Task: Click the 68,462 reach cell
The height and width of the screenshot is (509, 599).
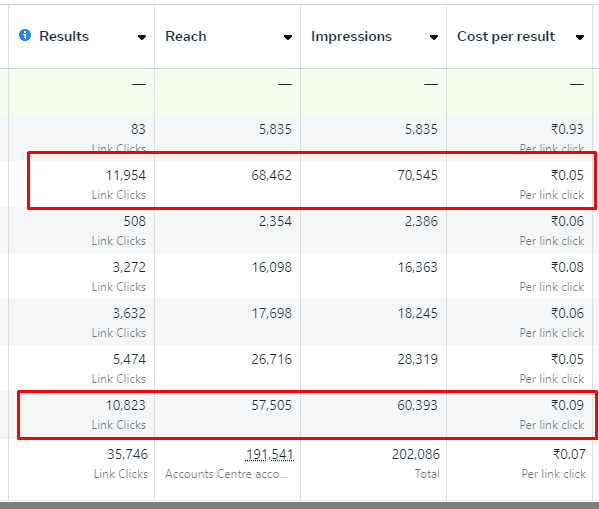Action: click(228, 184)
